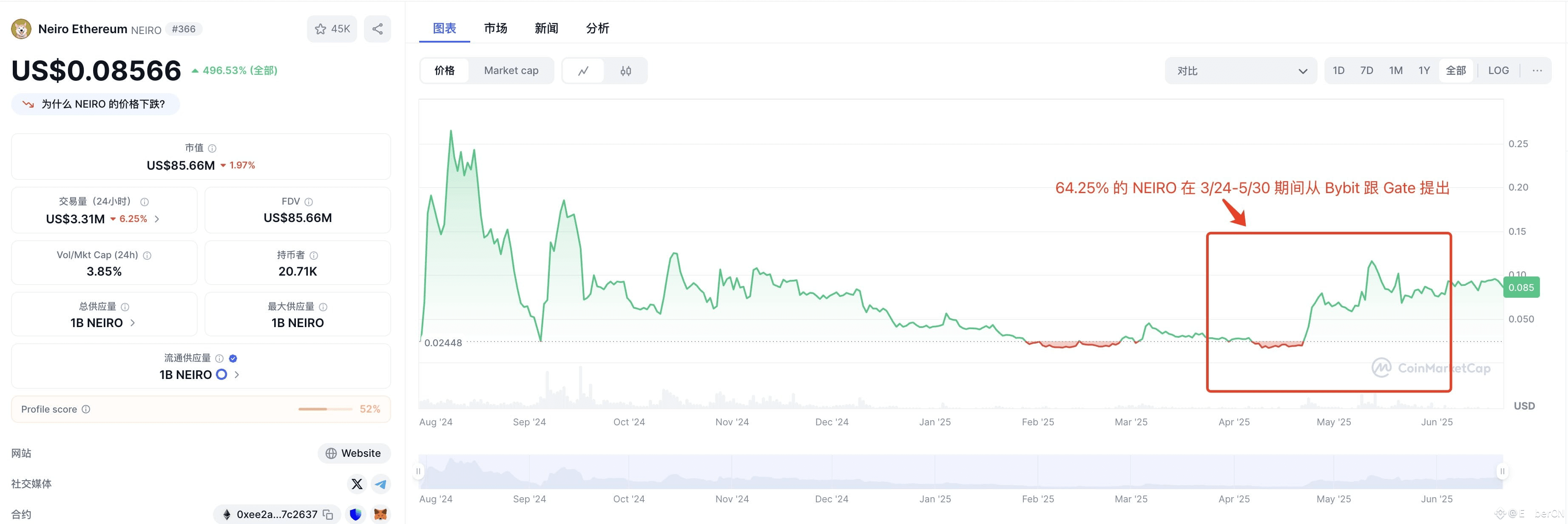Click the Vol/Mkt Cap info icon
The image size is (1568, 524).
click(x=147, y=255)
